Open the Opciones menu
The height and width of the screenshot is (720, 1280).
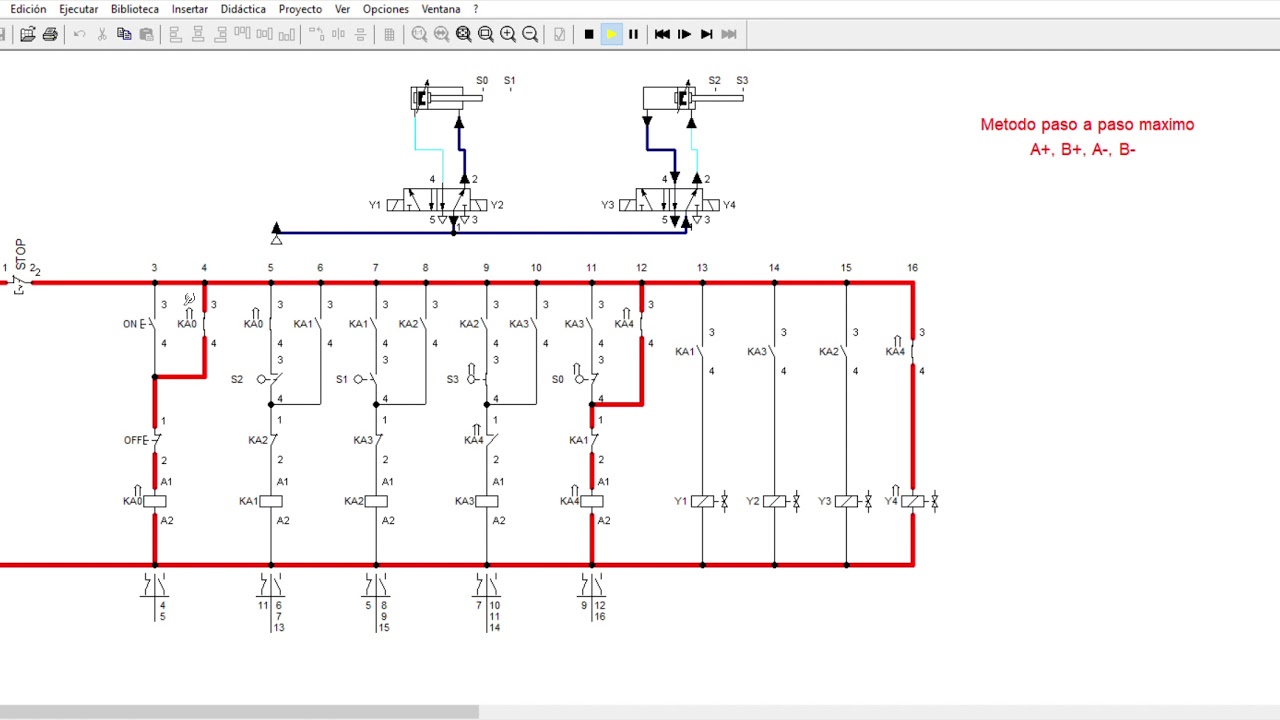click(386, 9)
